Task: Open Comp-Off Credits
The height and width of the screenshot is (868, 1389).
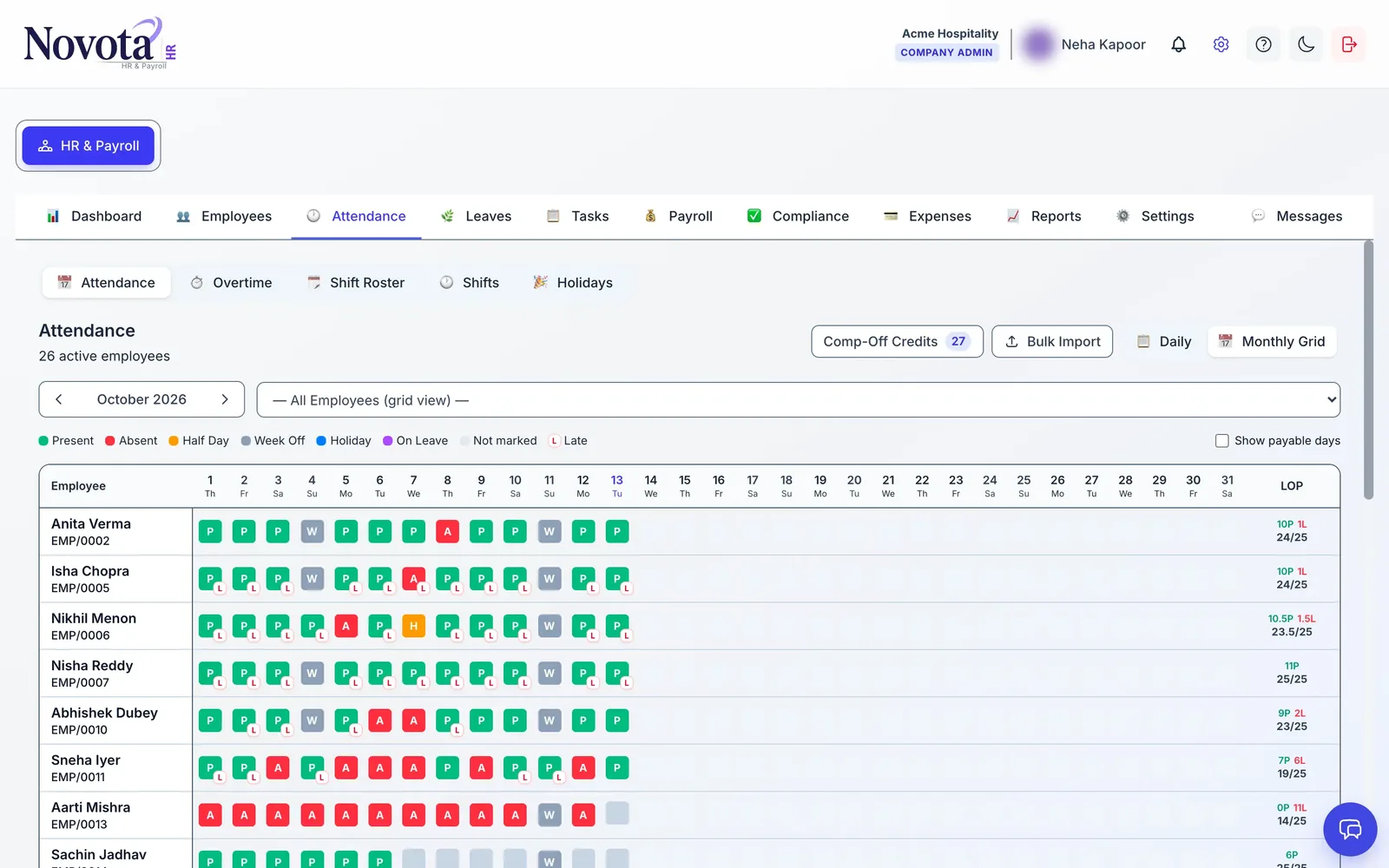Action: (x=897, y=342)
